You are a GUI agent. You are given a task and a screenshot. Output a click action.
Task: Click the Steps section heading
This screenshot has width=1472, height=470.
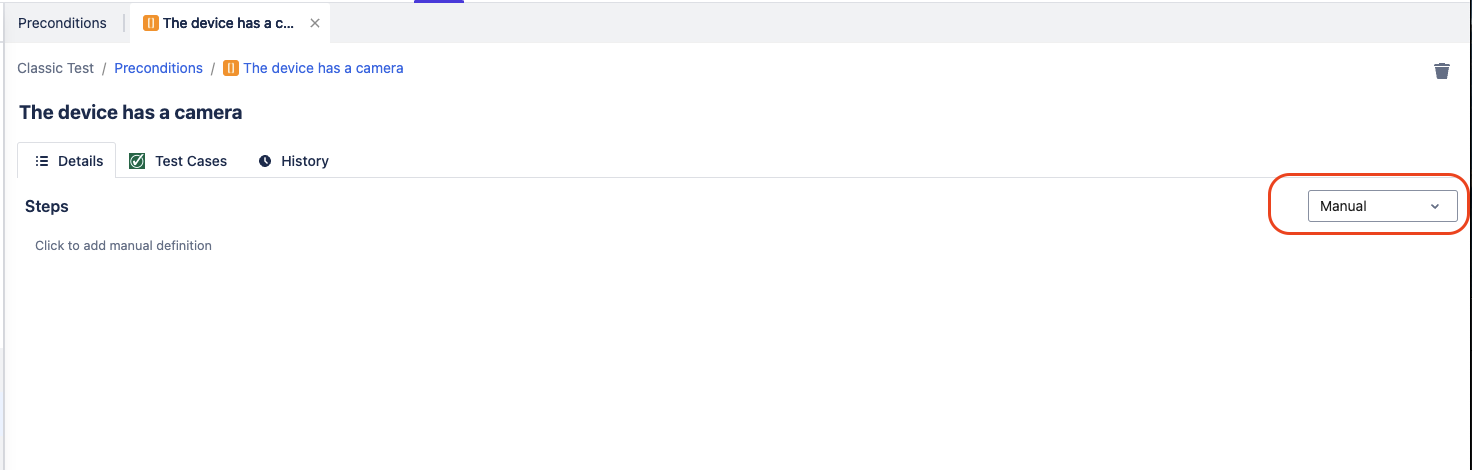[x=47, y=206]
